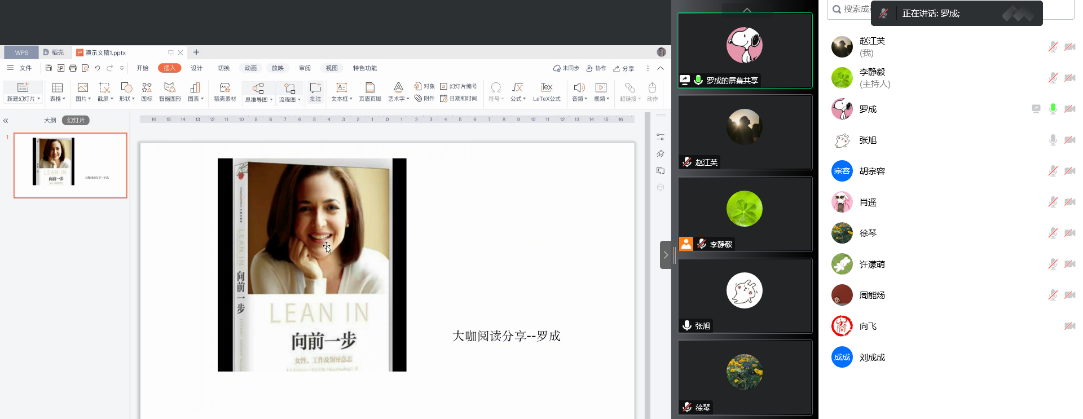1083x419 pixels.
Task: Select the 大纲 (Outline) view tab
Action: pyautogui.click(x=50, y=120)
